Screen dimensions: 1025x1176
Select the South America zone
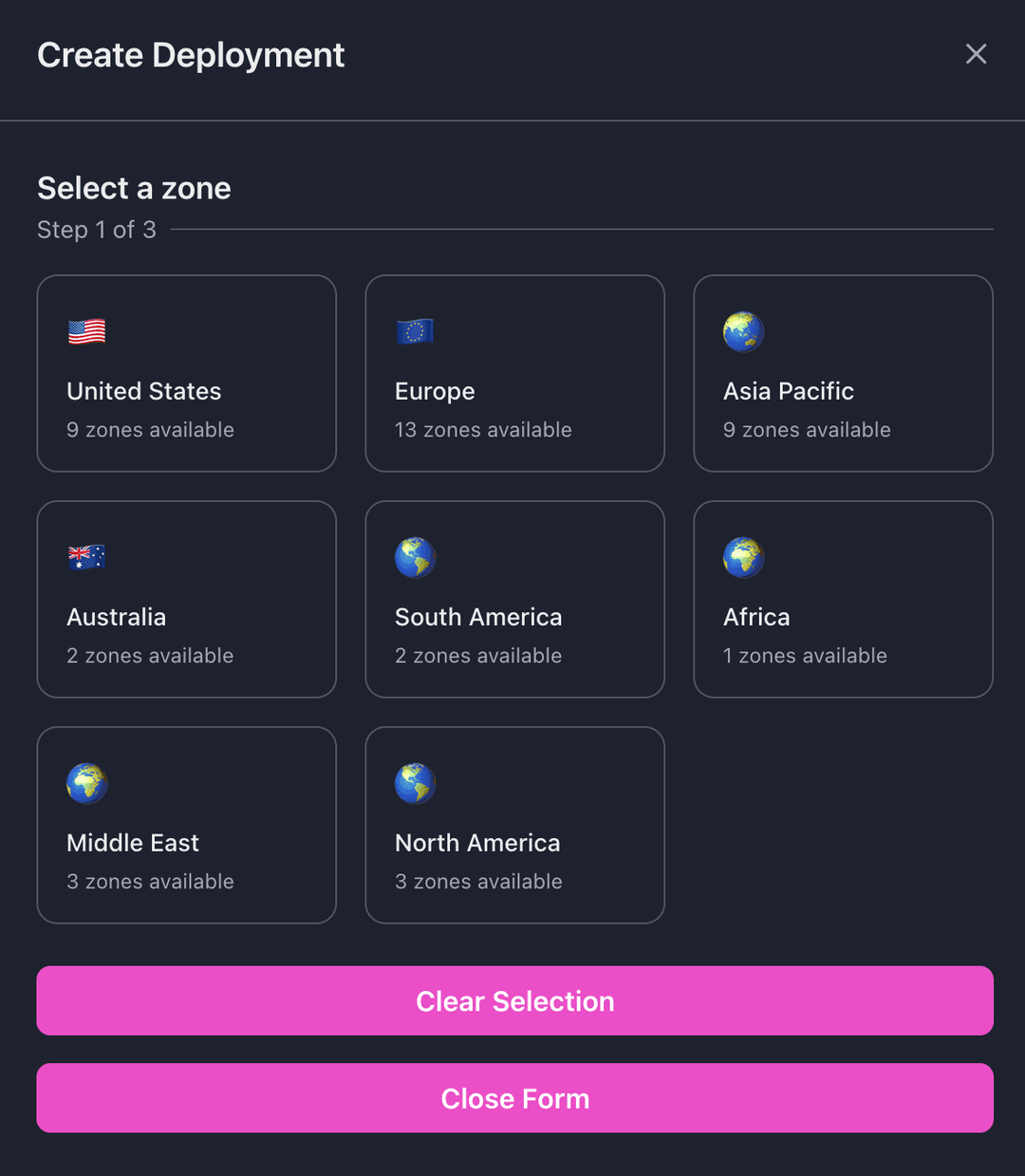[x=514, y=599]
